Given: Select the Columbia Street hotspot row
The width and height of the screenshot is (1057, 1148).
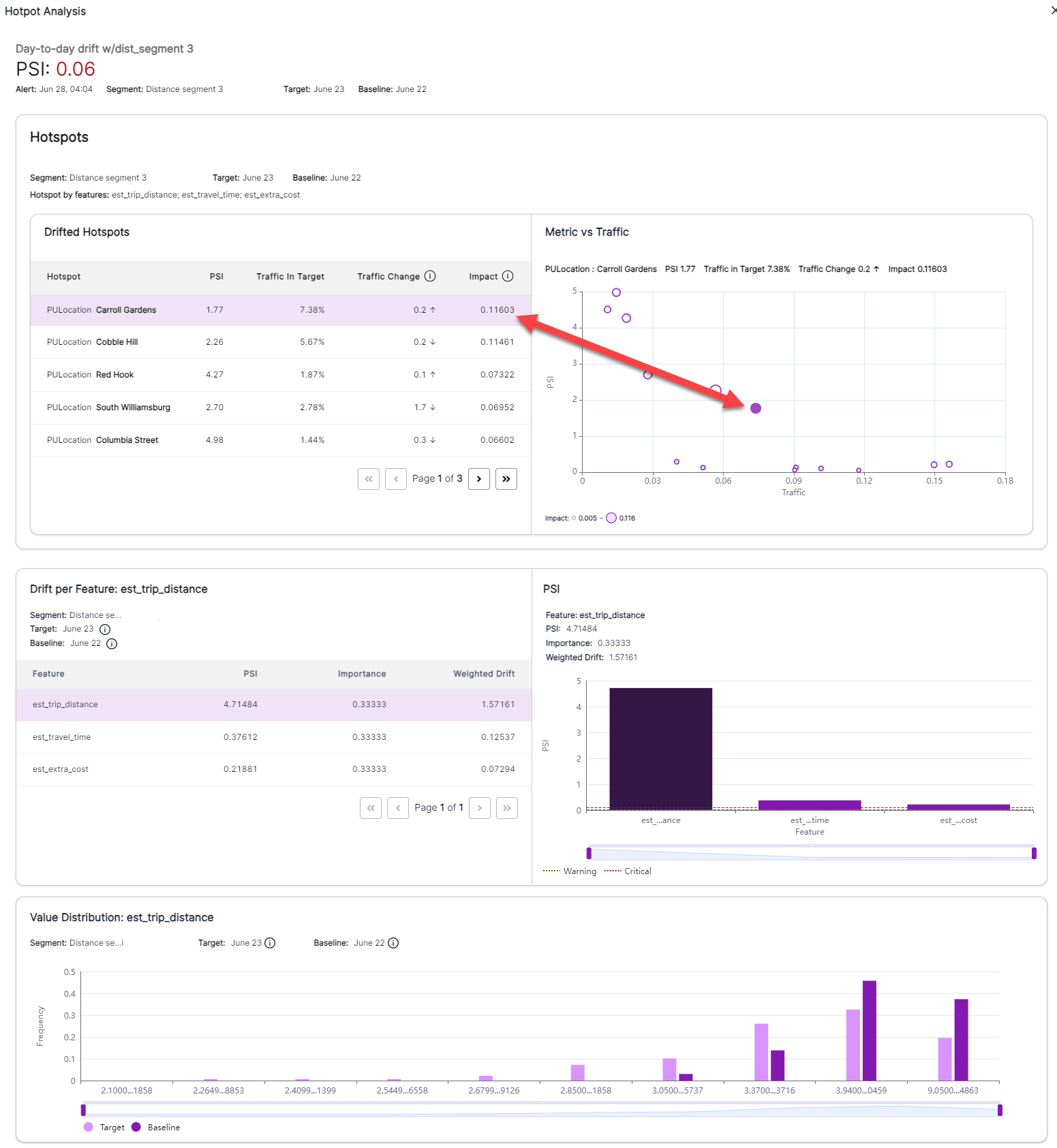Looking at the screenshot, I should (281, 440).
